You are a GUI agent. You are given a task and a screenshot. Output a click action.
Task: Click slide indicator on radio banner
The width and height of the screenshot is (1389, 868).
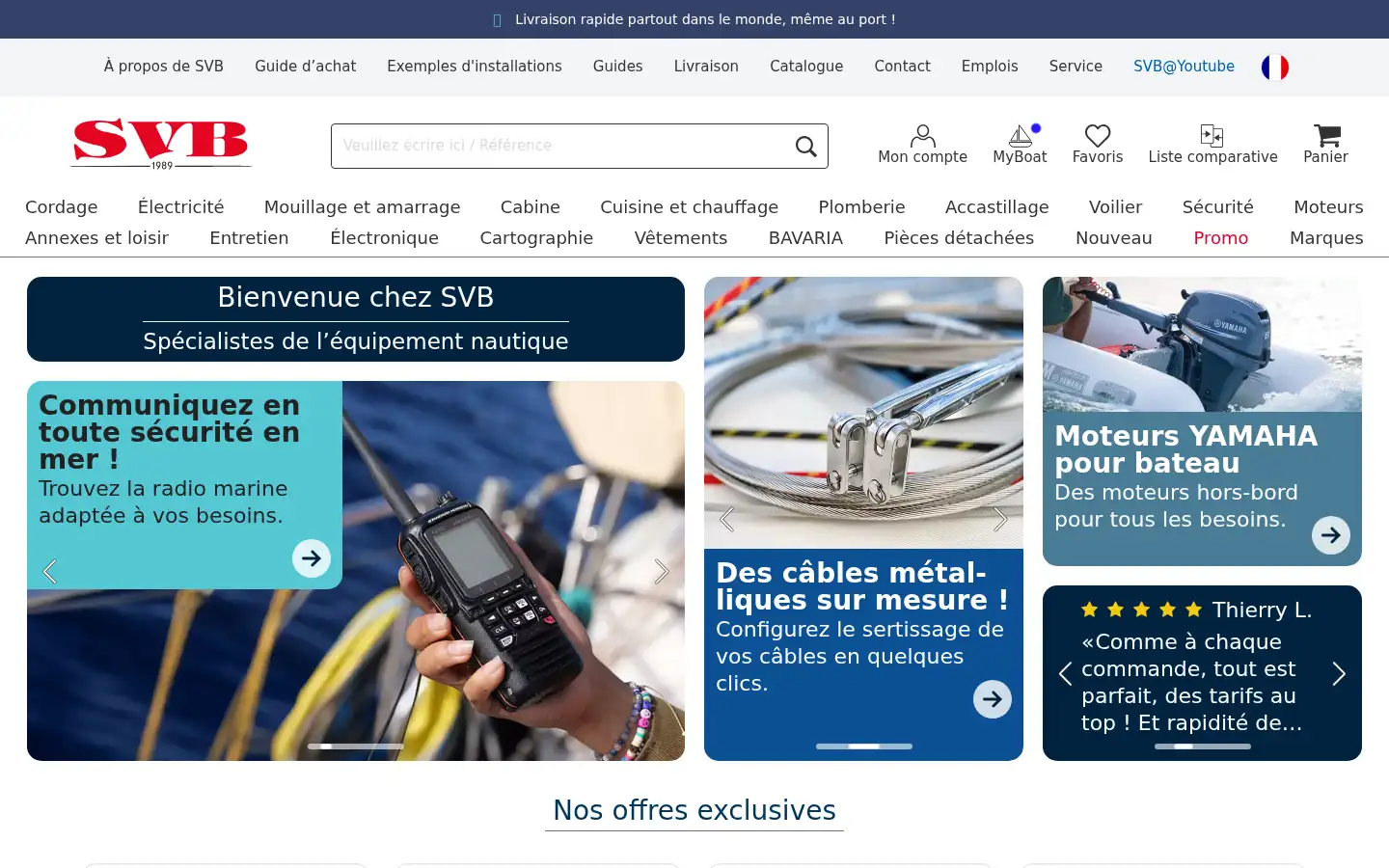click(356, 746)
